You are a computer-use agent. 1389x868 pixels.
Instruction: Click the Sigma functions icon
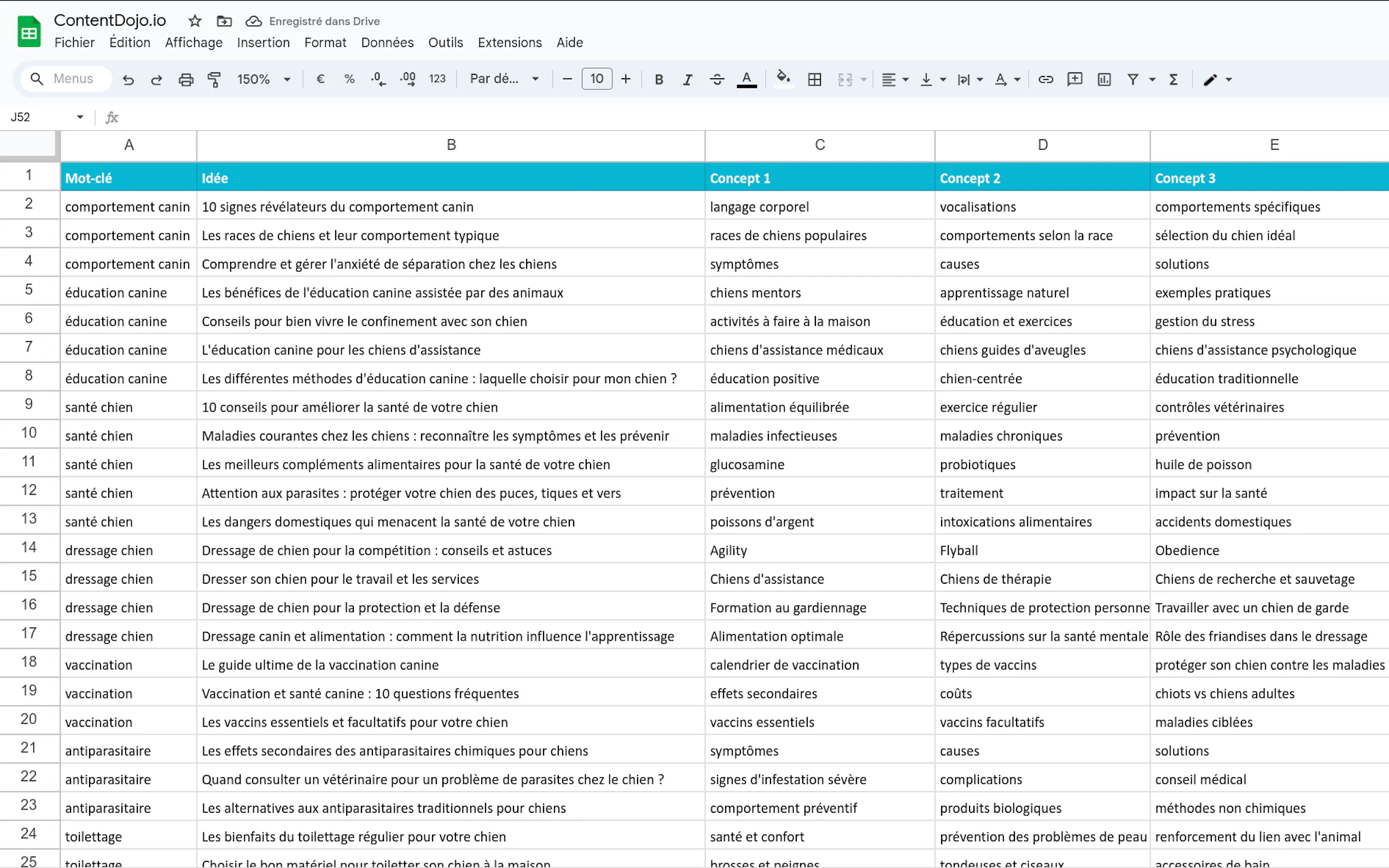[x=1173, y=79]
